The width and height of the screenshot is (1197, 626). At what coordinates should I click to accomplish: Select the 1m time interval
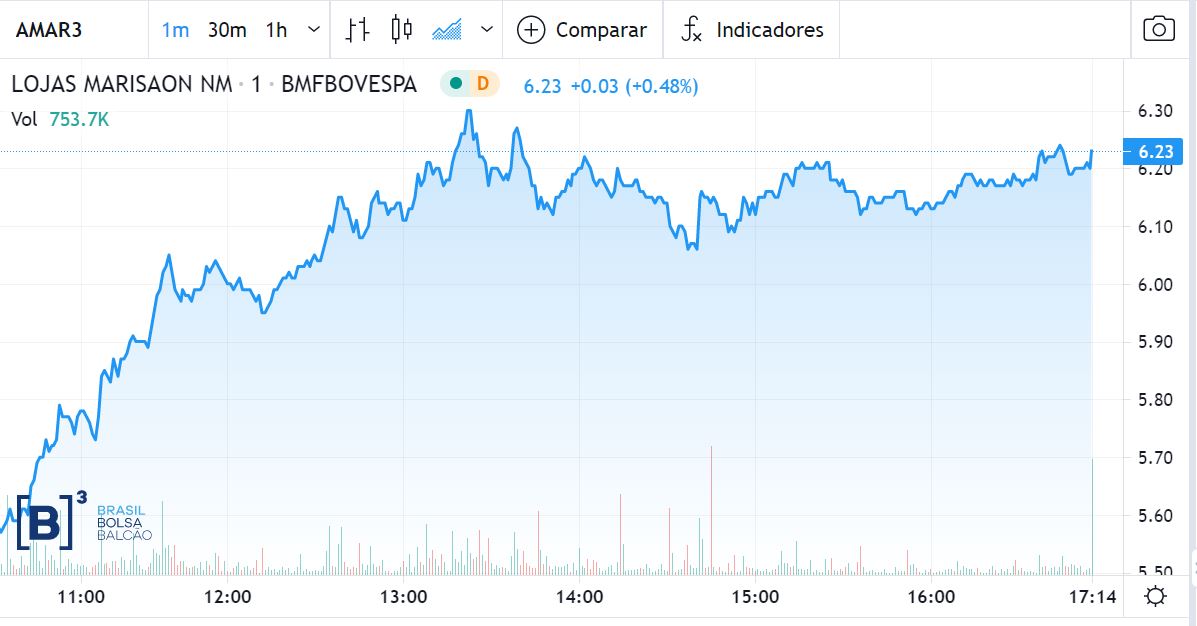point(175,30)
